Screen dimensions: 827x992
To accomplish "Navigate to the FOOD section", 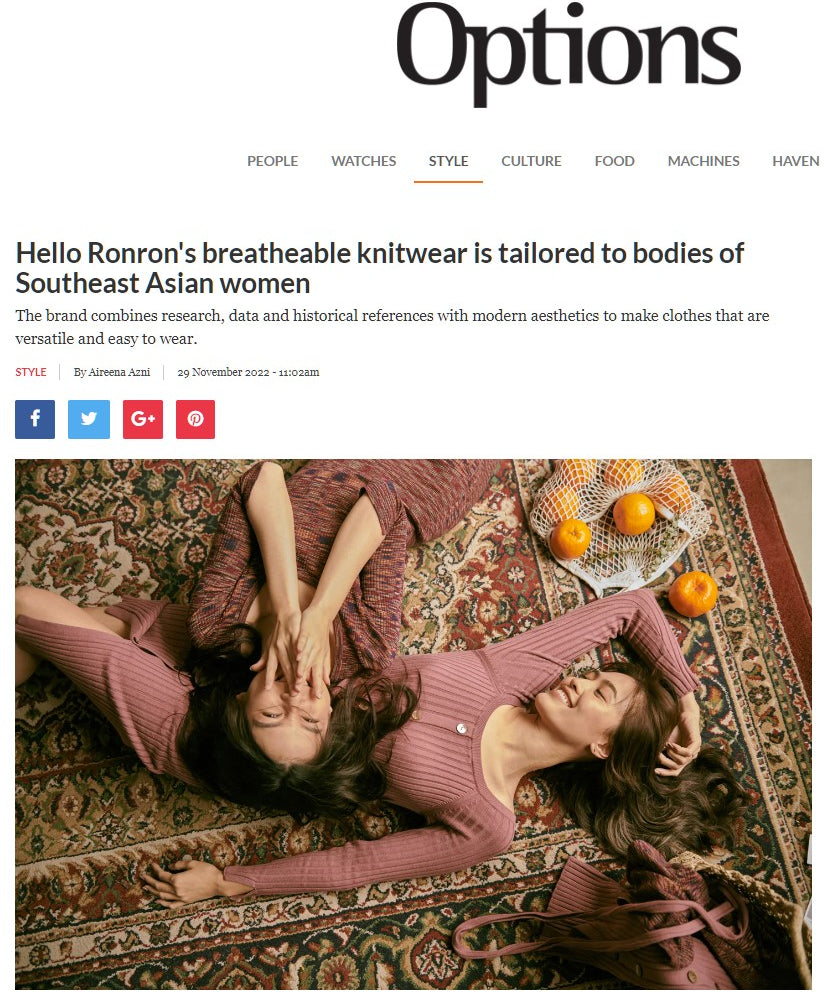I will (614, 161).
